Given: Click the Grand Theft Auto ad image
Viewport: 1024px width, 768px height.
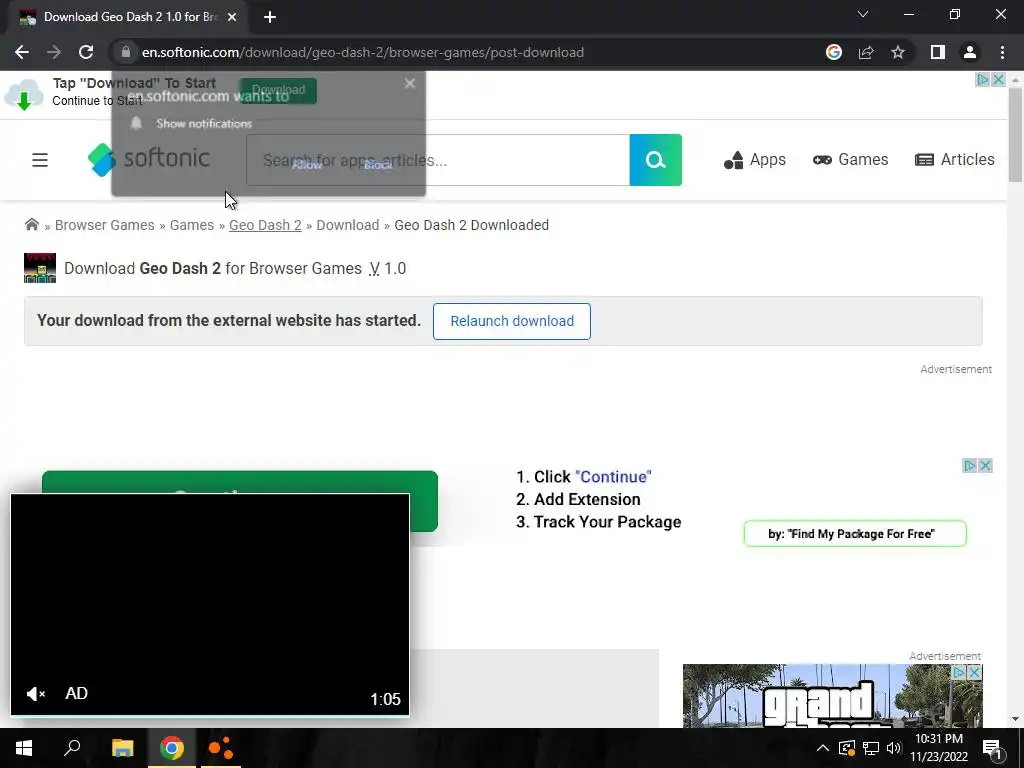Looking at the screenshot, I should 832,696.
